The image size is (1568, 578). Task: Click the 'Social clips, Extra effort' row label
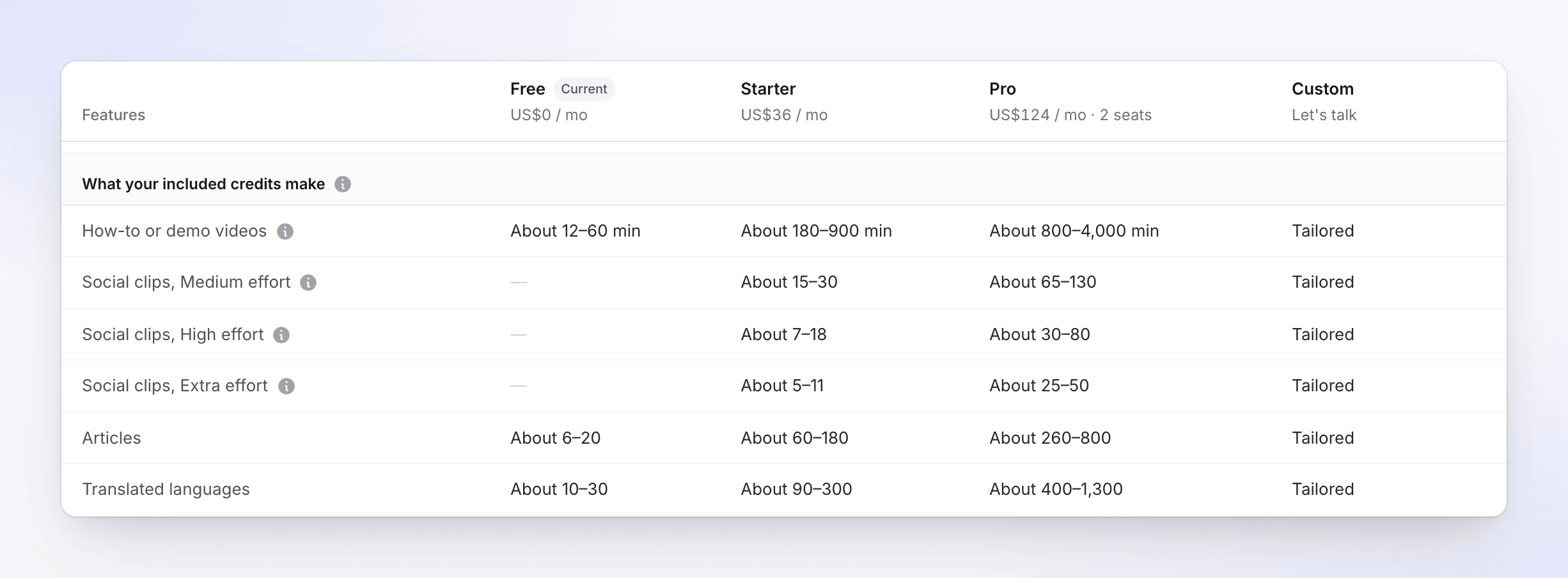click(175, 386)
